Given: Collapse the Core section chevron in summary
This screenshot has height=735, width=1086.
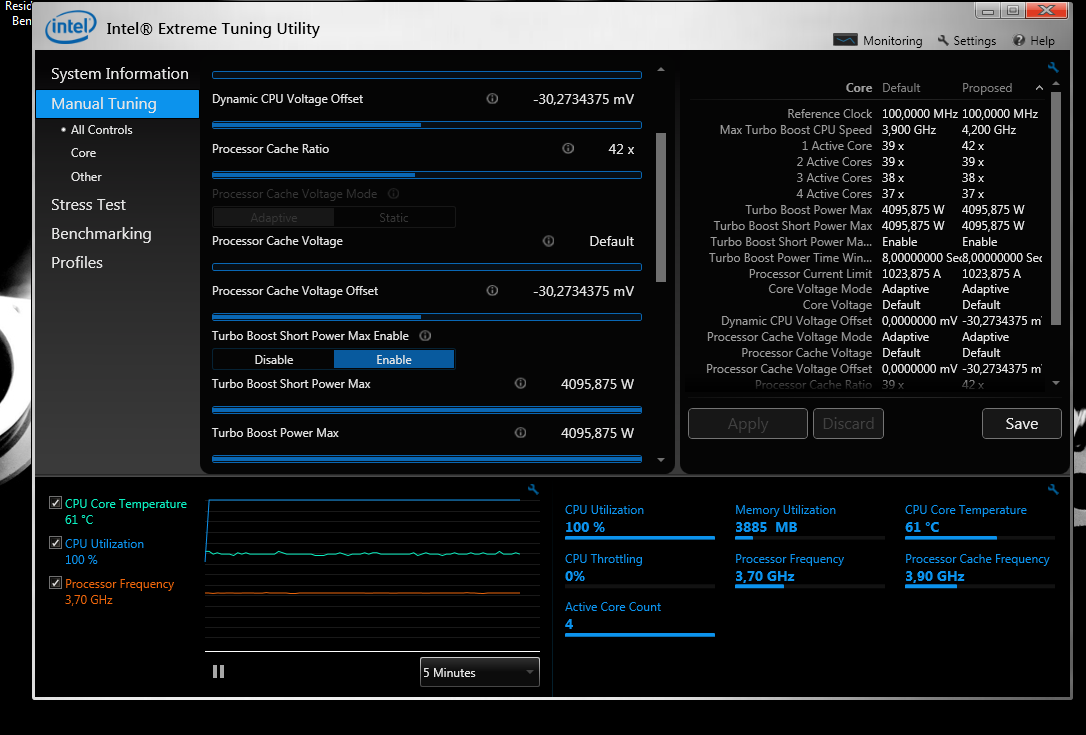Looking at the screenshot, I should [1039, 88].
